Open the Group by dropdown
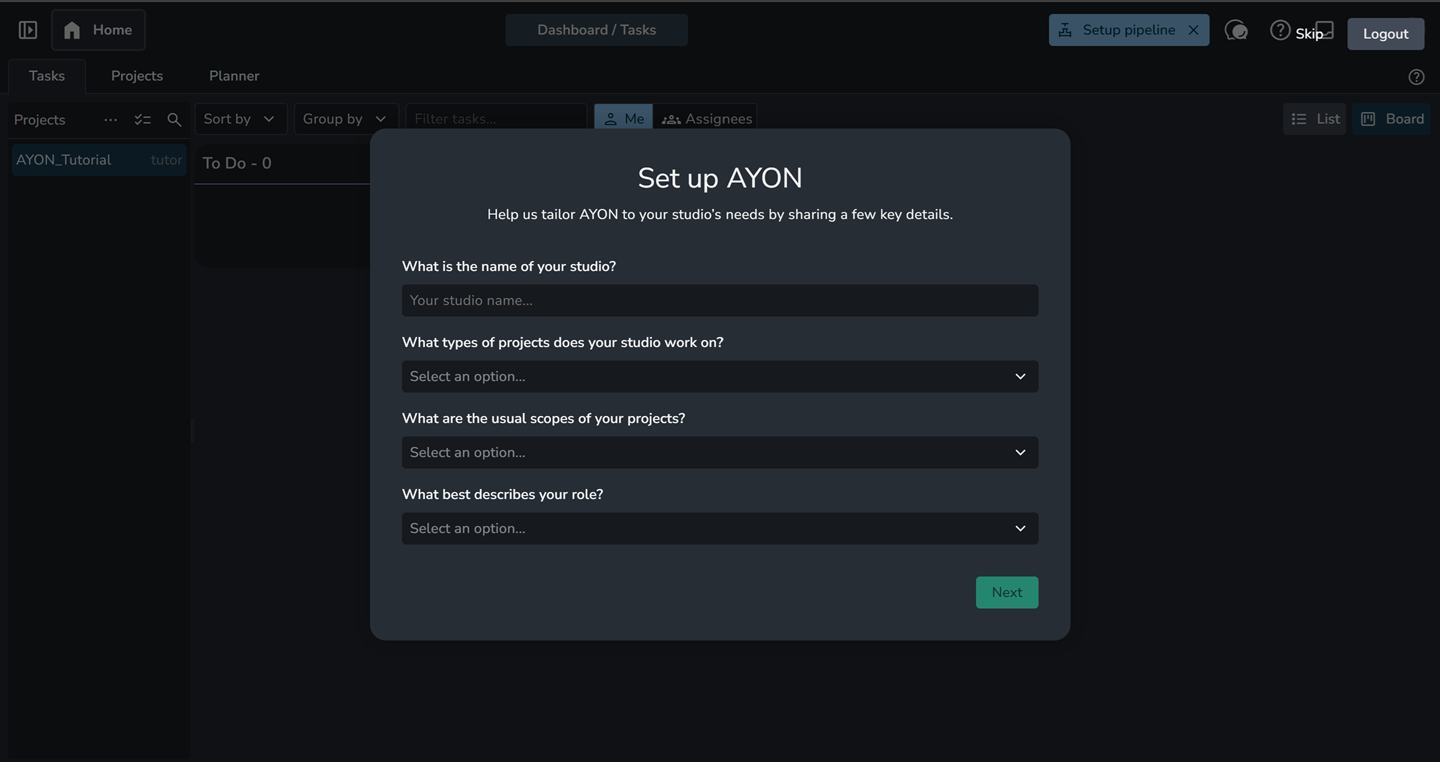 click(x=346, y=119)
